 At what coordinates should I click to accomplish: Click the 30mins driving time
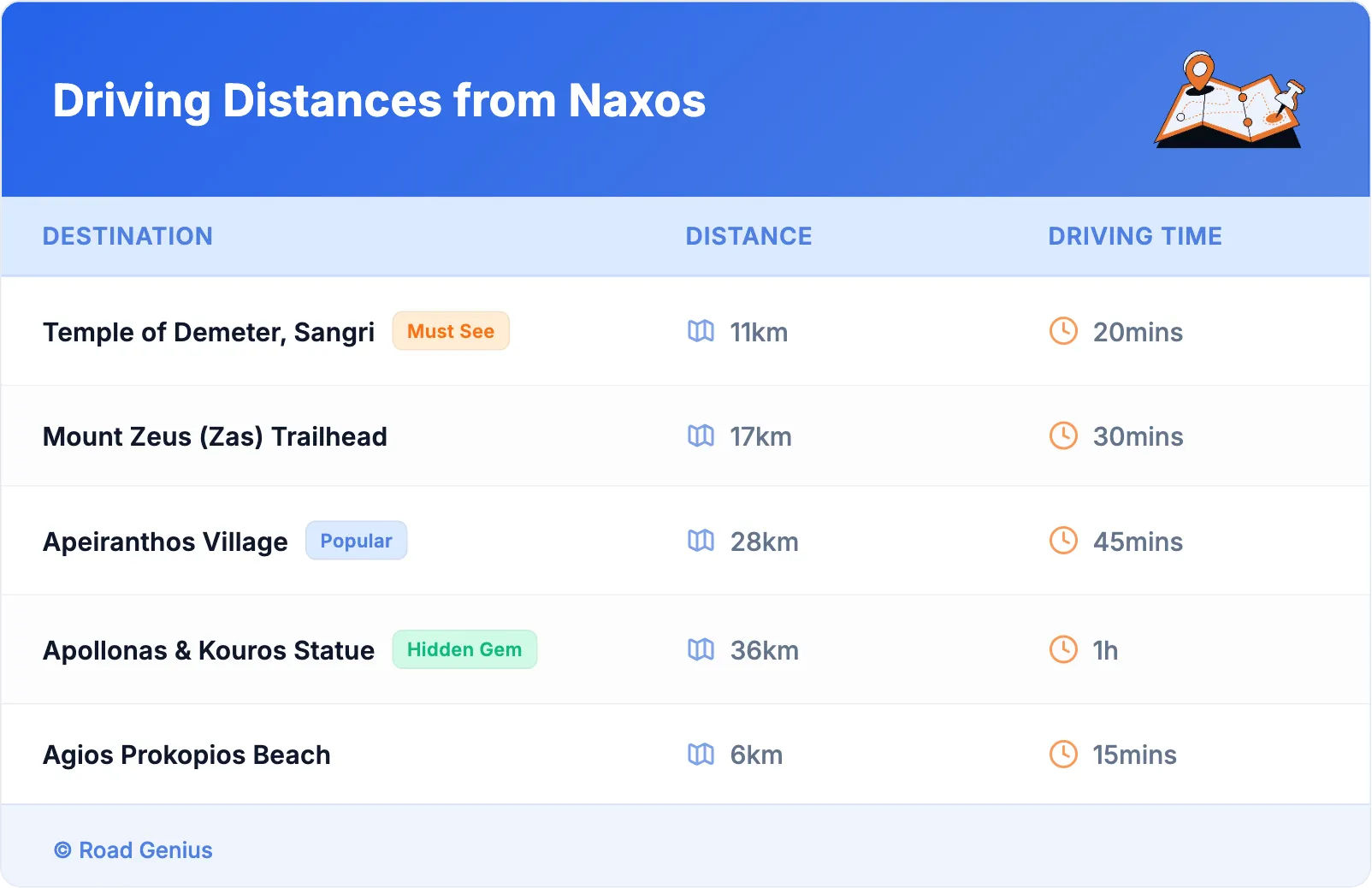[x=1138, y=436]
